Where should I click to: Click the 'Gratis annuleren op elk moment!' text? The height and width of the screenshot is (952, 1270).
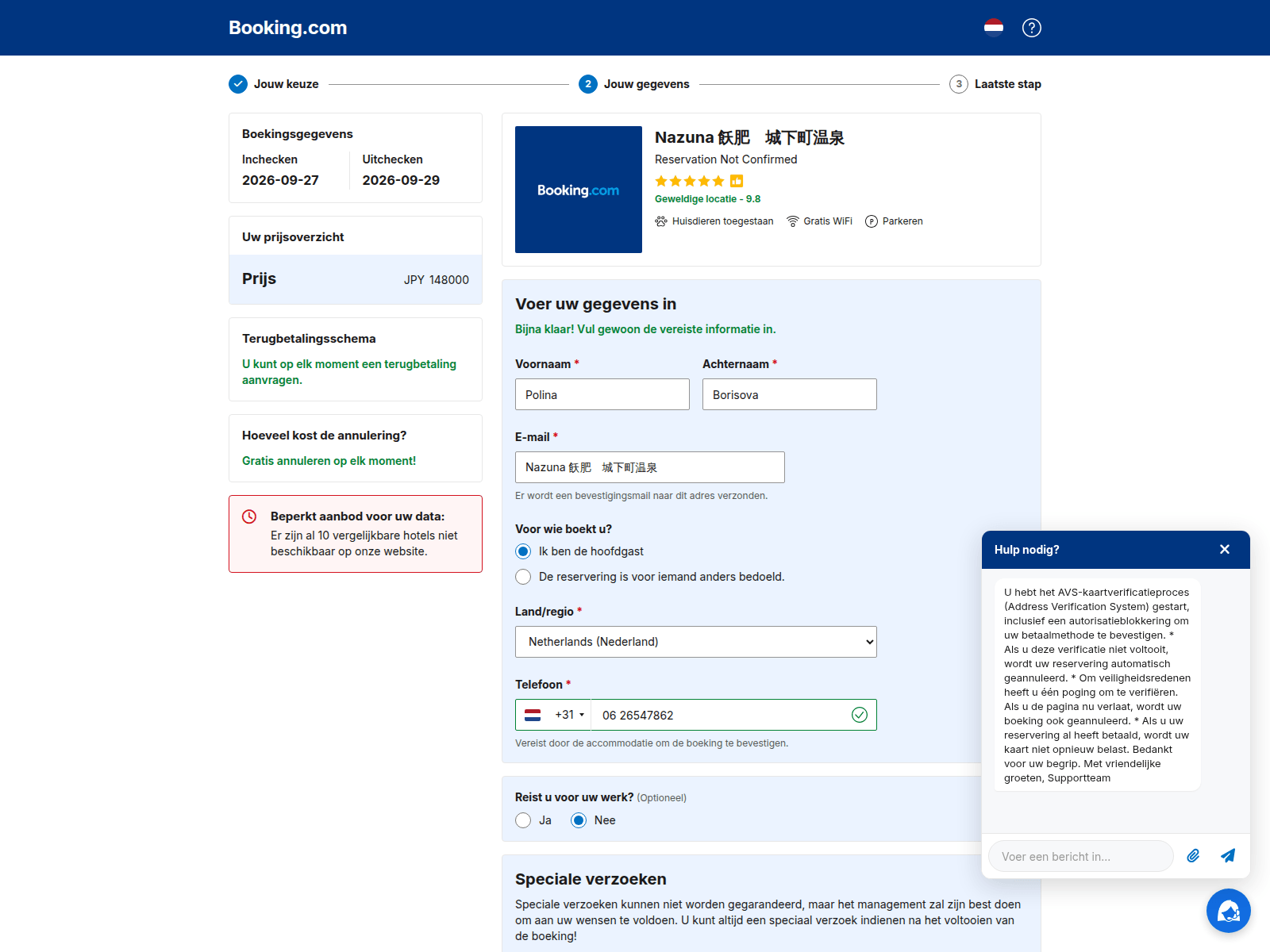click(x=329, y=461)
